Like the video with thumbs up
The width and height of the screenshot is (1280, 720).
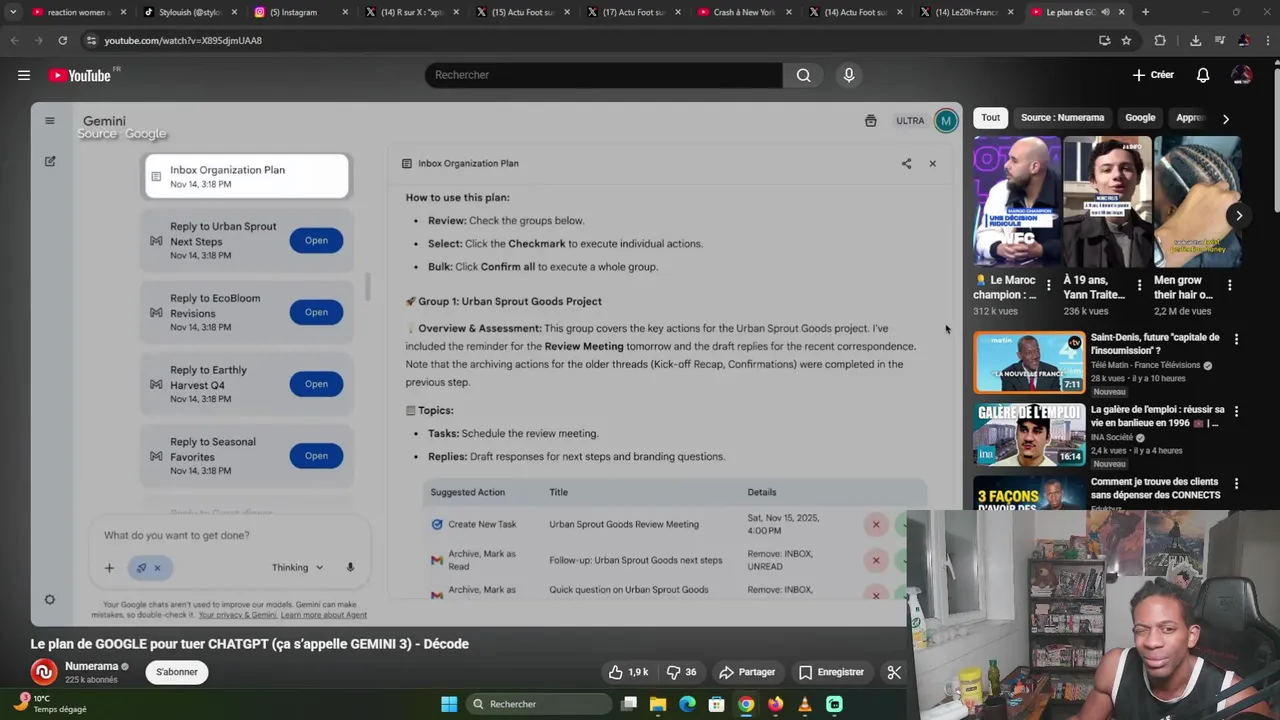628,672
